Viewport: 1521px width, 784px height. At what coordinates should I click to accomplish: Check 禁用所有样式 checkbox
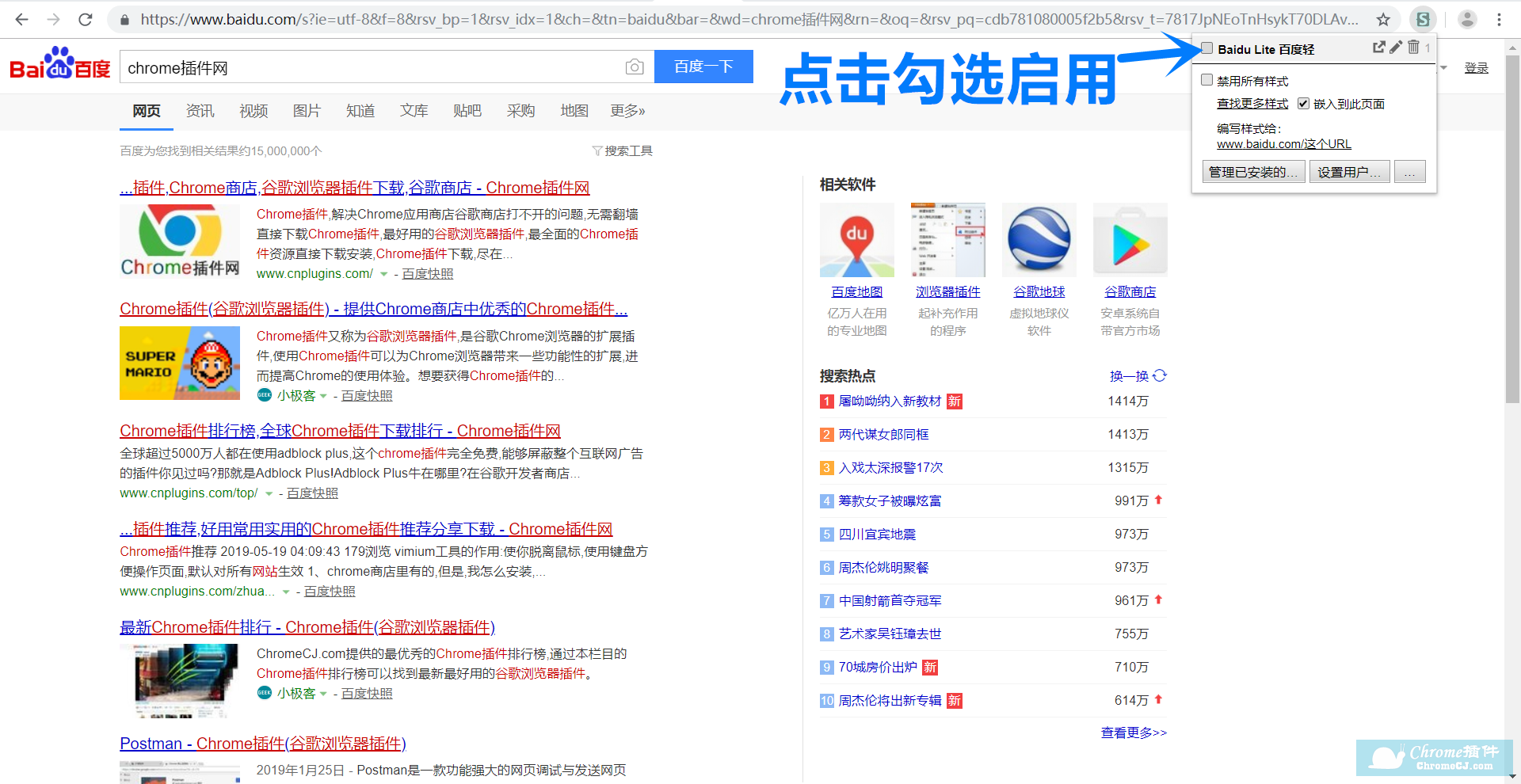[x=1207, y=80]
